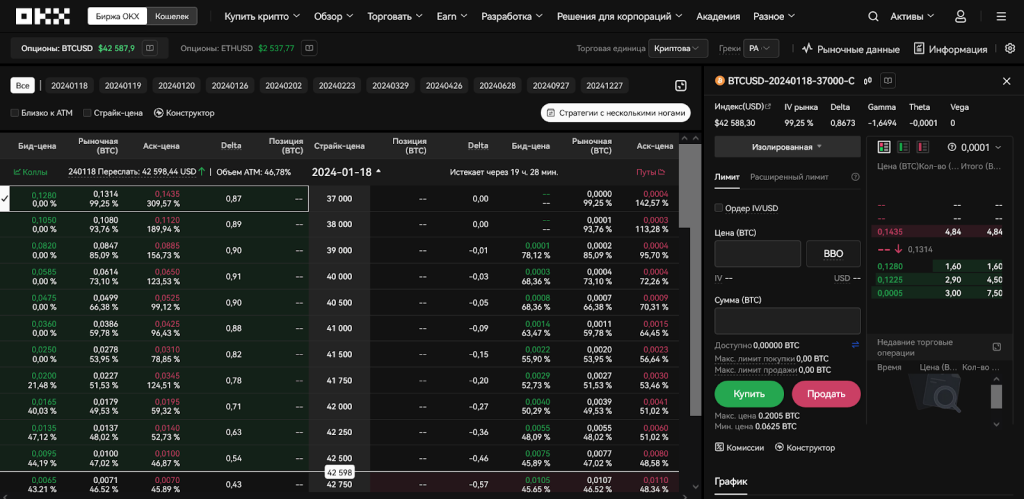This screenshot has width=1024, height=499.
Task: Select the 20240126 expiry date tab
Action: tap(232, 86)
